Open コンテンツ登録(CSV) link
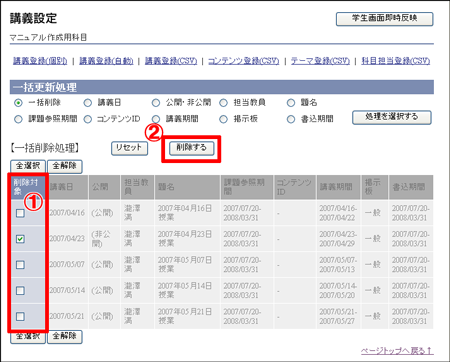This screenshot has width=450, height=362. (244, 61)
